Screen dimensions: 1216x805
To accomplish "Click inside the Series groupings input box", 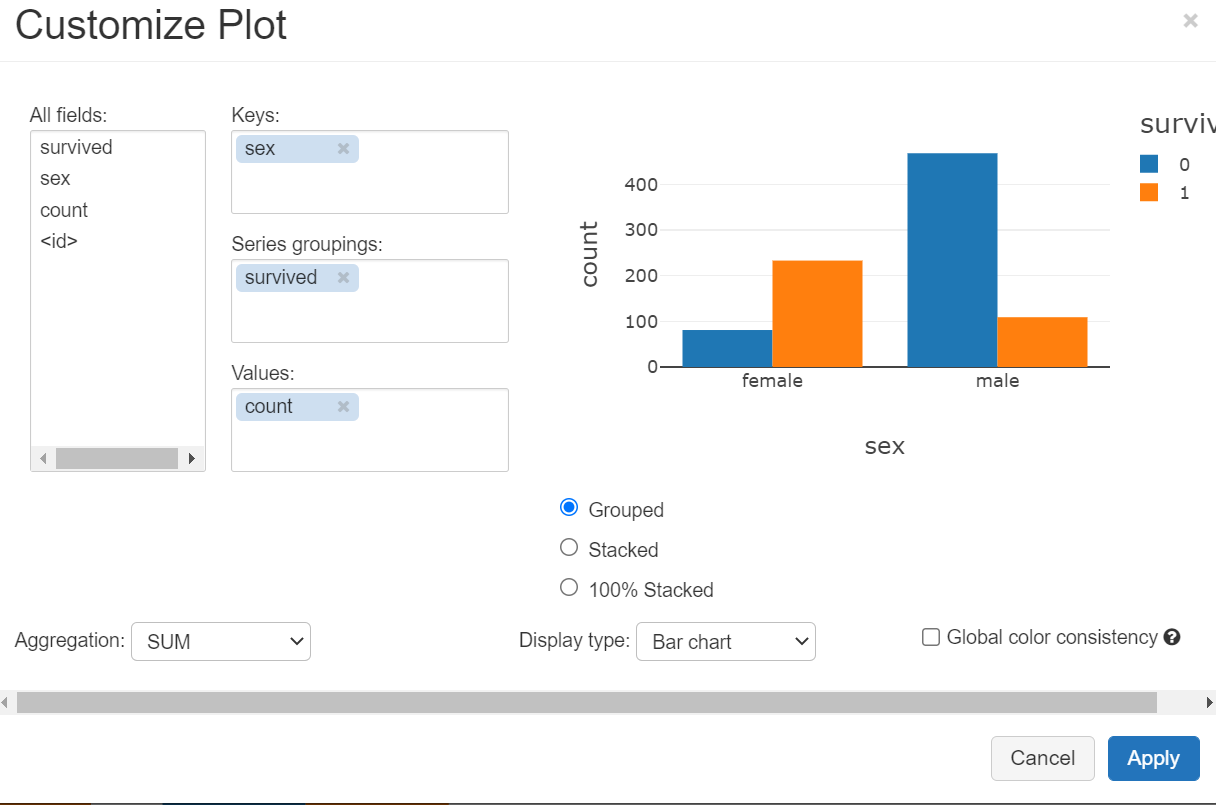I will point(370,301).
